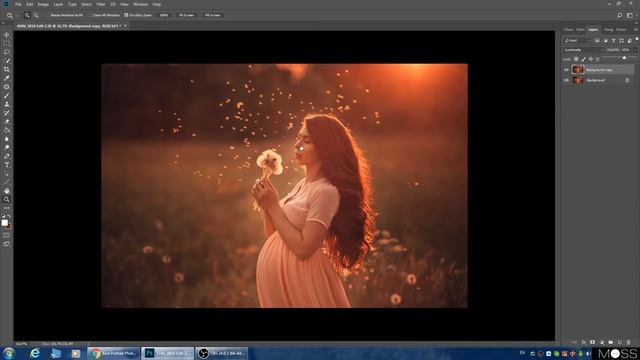Open the Luminosity blend mode dropdown
Viewport: 640px width, 360px height.
583,50
